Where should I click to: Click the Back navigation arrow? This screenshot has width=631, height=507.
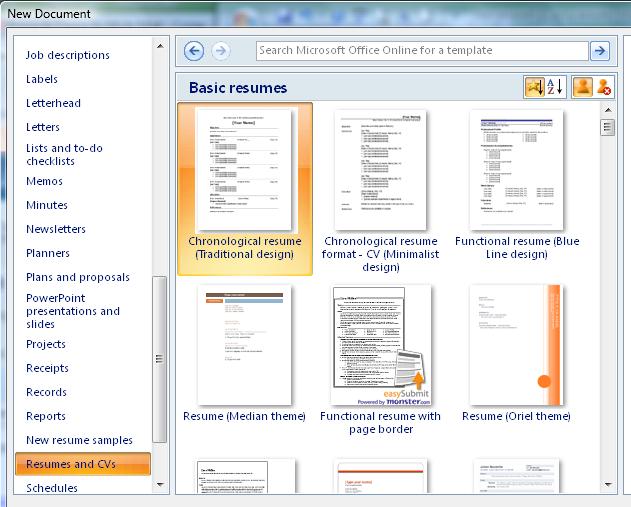coord(194,51)
